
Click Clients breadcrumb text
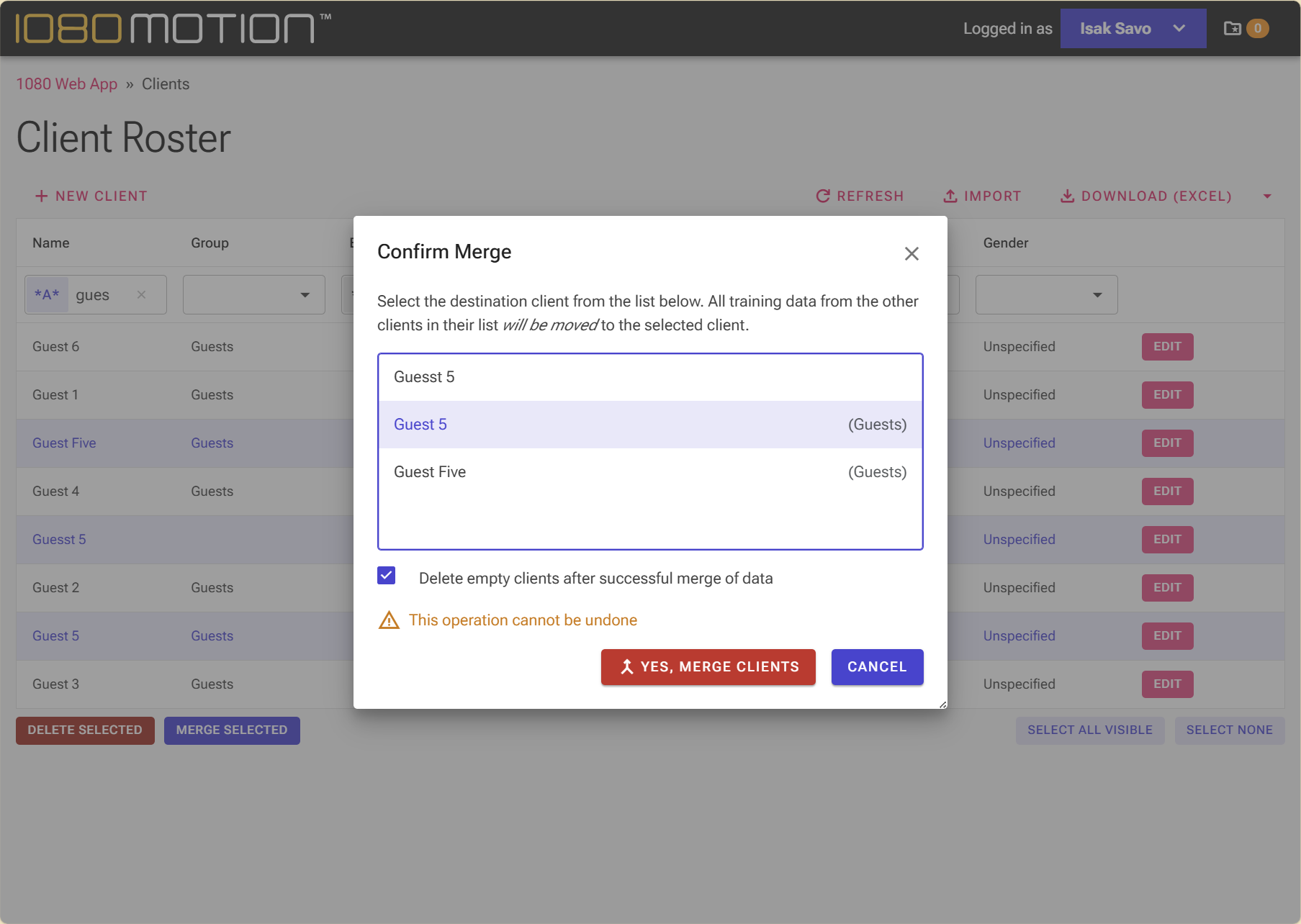(x=166, y=84)
